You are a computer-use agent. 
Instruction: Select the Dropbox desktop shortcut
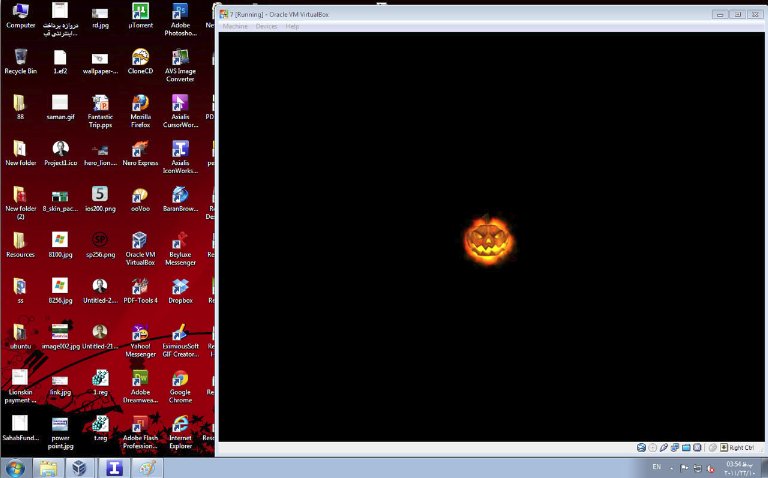click(180, 291)
